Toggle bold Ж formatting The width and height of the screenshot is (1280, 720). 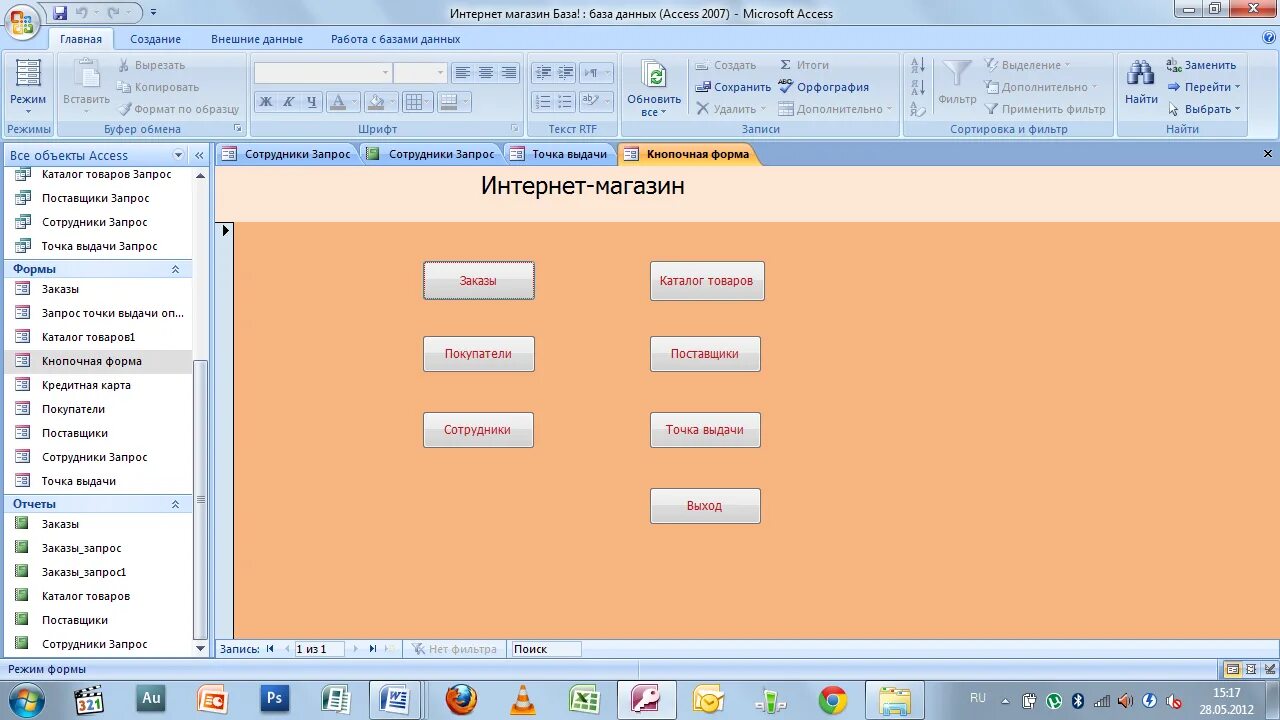pos(265,101)
